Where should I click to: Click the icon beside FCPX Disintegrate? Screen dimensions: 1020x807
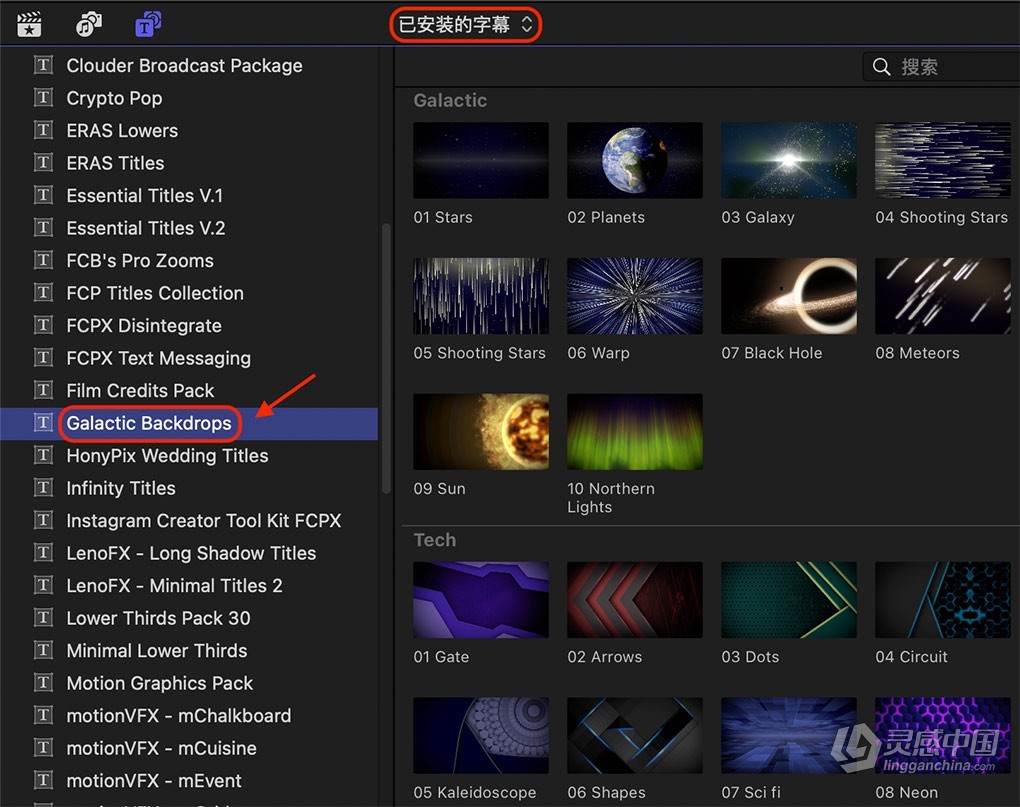pos(43,325)
